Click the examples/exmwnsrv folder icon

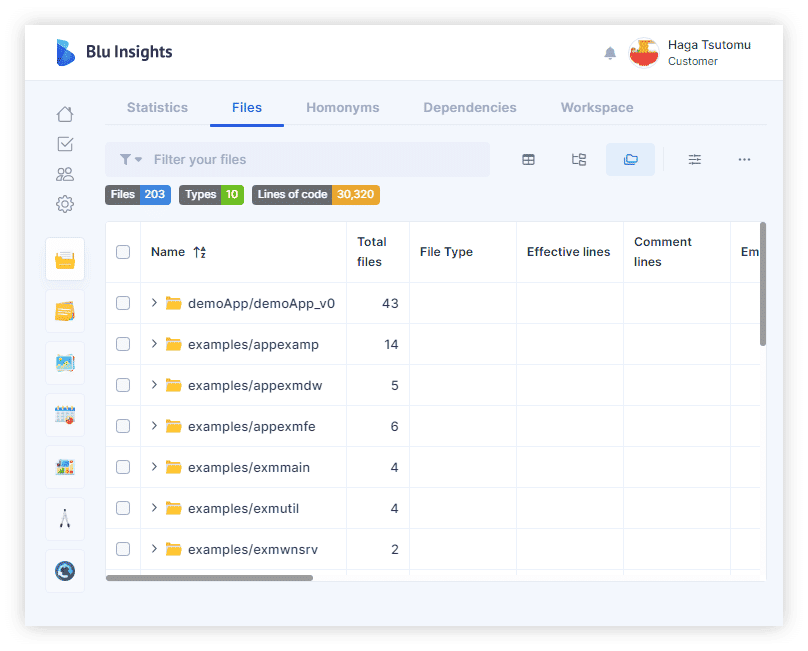tap(173, 549)
